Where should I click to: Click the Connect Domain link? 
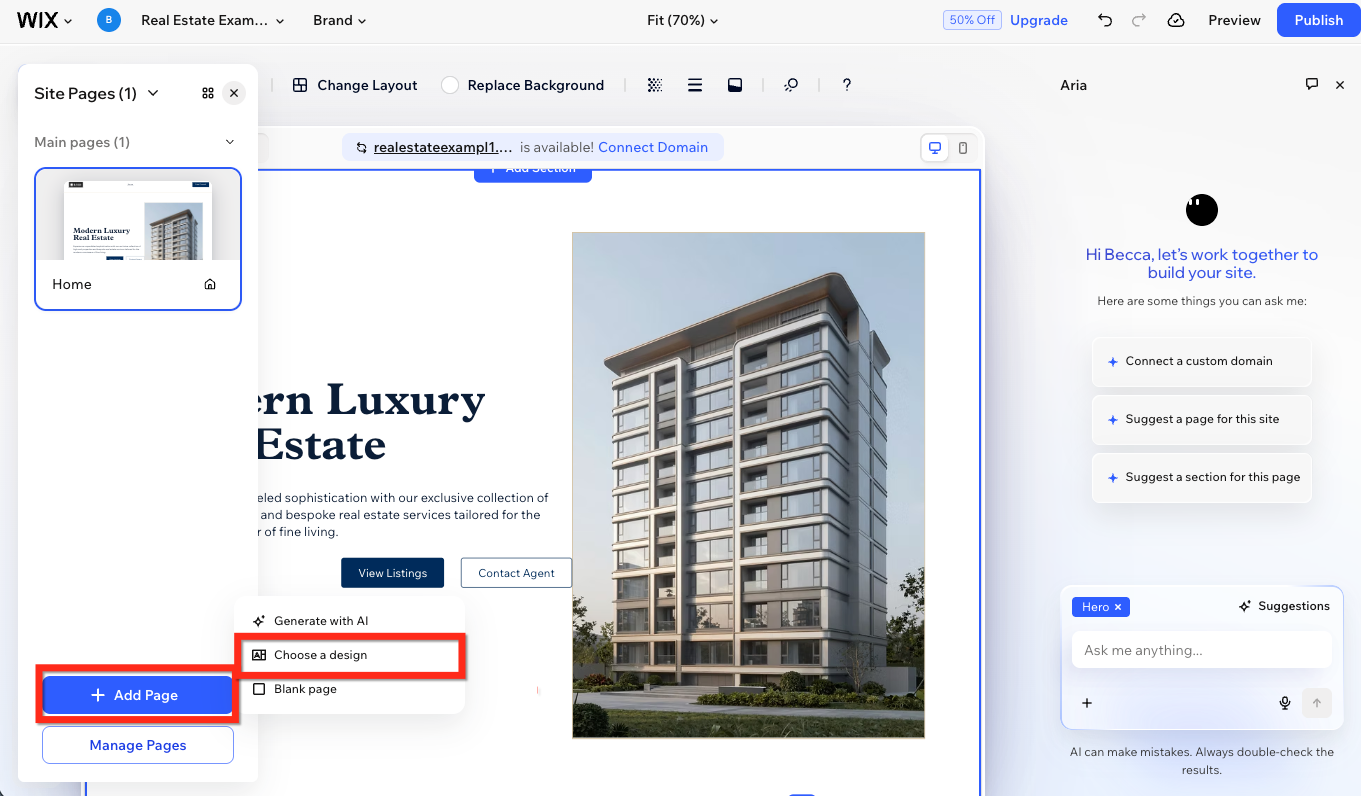pos(653,147)
